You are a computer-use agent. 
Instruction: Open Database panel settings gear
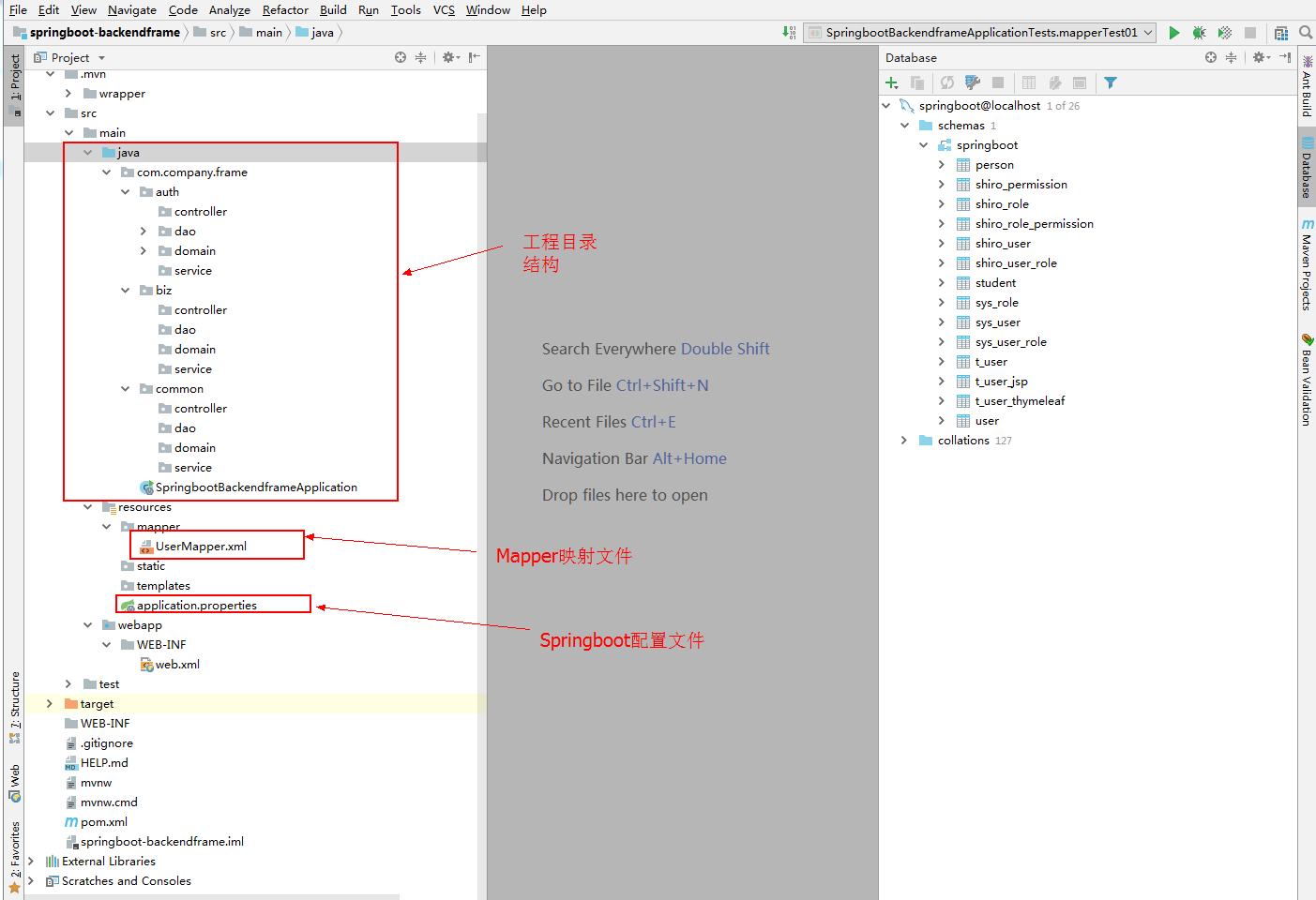[x=1260, y=57]
